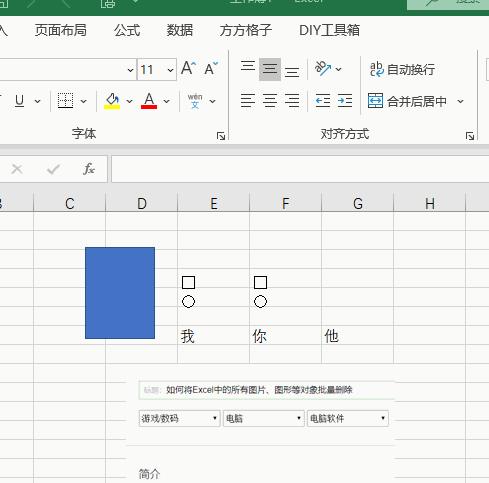489x483 pixels.
Task: Open the 公式 ribbon tab
Action: [127, 30]
